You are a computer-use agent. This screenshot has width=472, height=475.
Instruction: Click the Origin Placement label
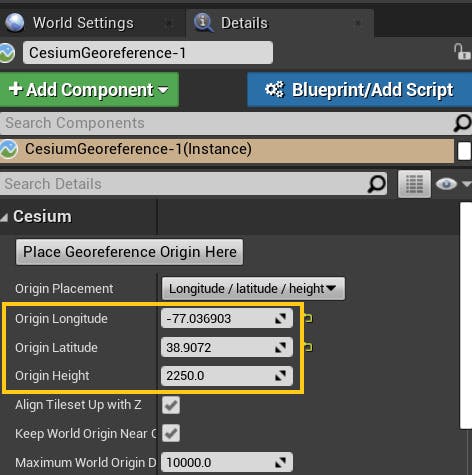point(64,289)
